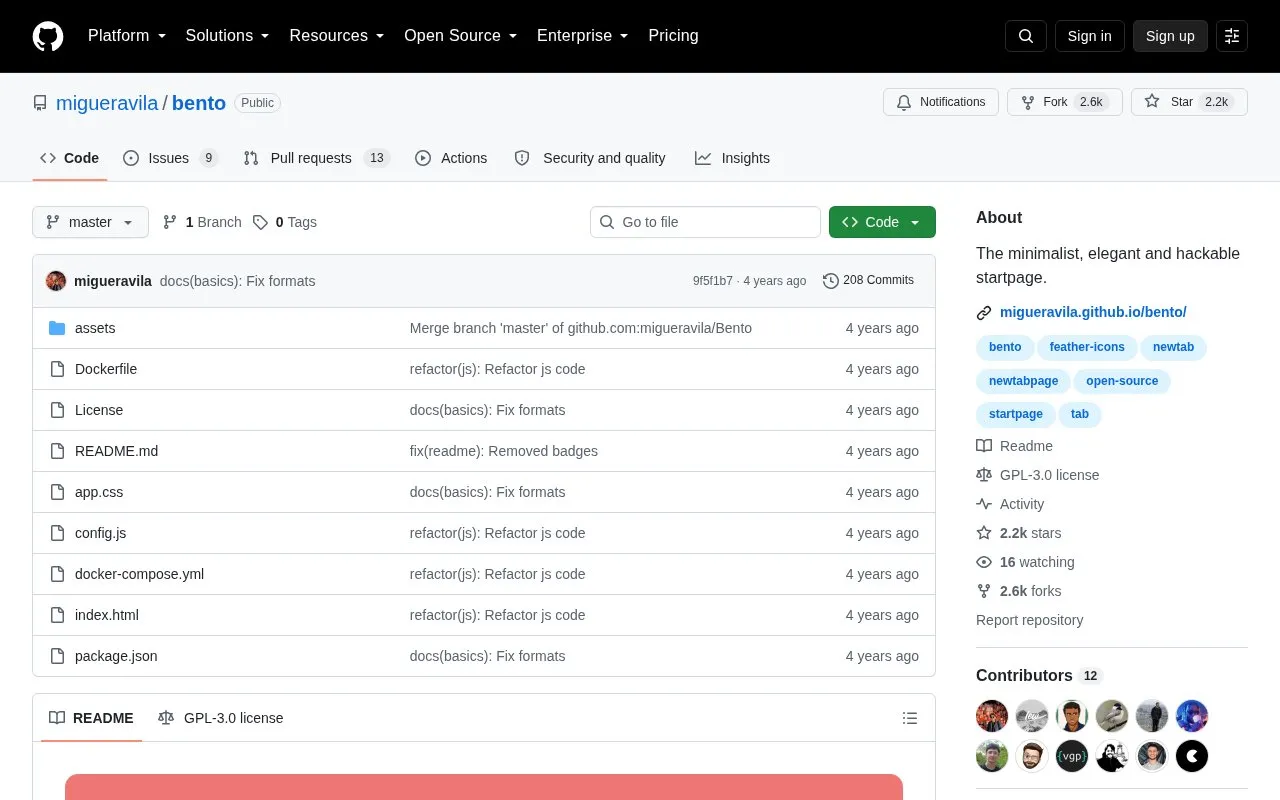Fork the bento repository
1280x800 pixels.
(1065, 102)
